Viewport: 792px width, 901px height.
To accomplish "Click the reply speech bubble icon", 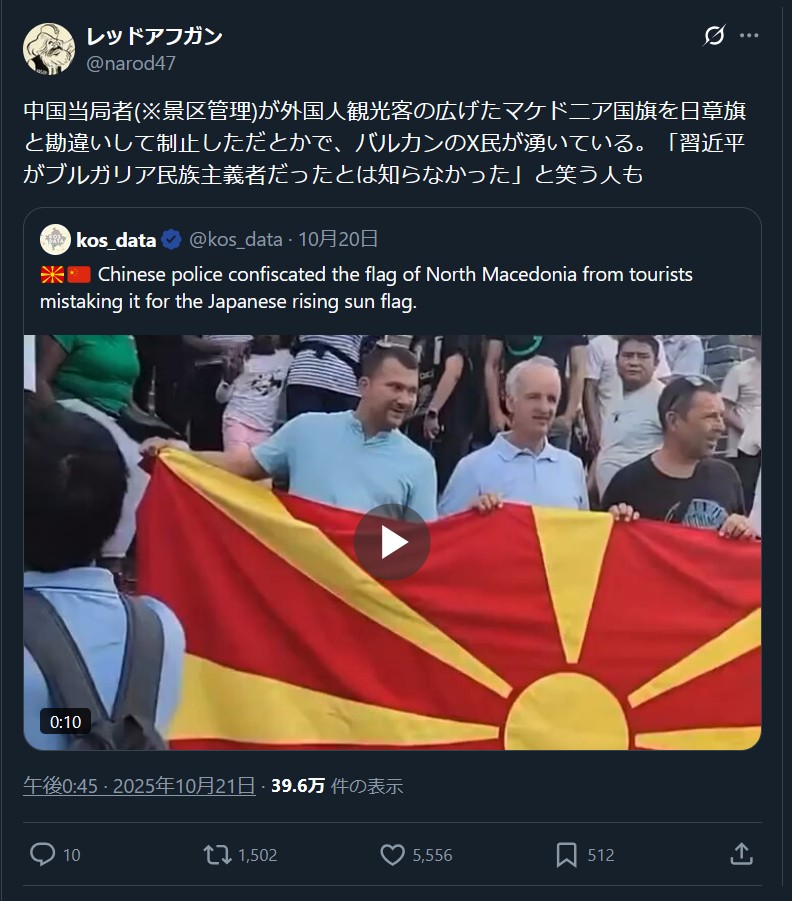I will pyautogui.click(x=43, y=854).
